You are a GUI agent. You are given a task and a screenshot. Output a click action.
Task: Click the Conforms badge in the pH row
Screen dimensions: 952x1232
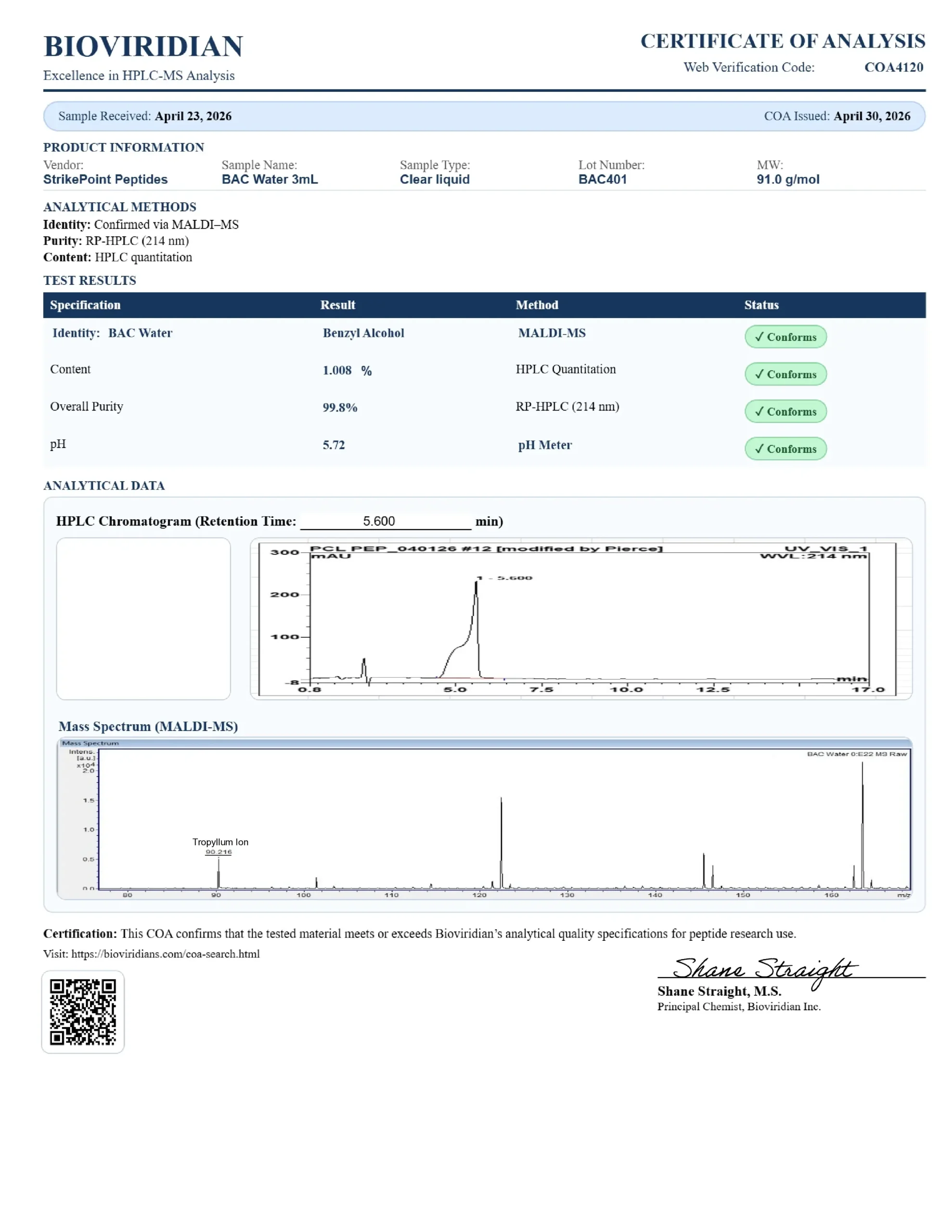tap(785, 449)
